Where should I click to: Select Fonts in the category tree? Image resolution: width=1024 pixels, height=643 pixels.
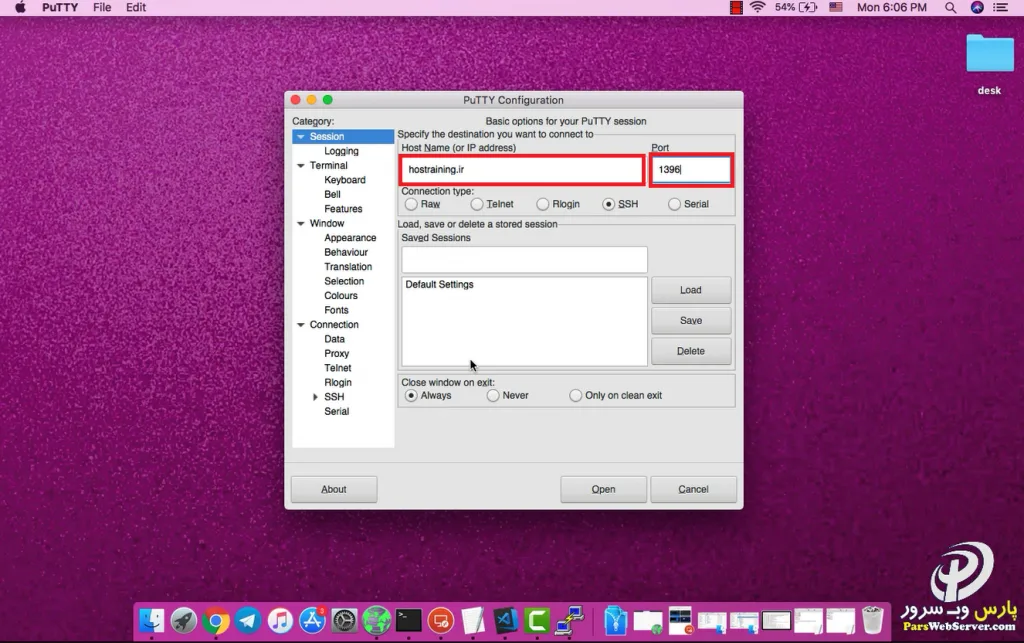tap(336, 310)
